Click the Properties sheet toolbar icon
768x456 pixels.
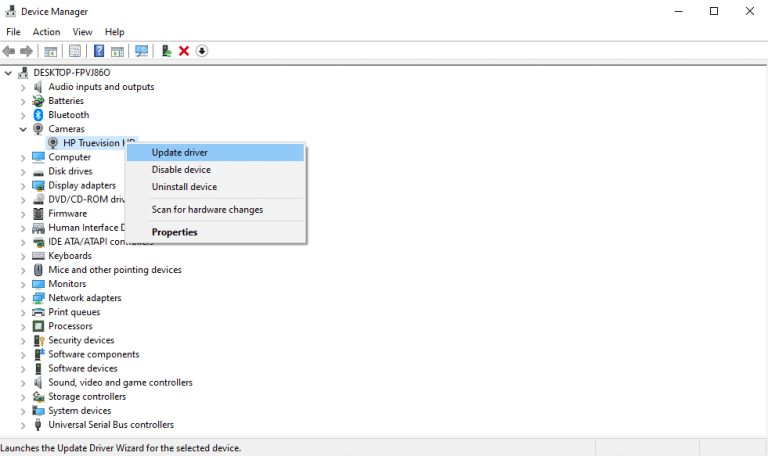75,51
